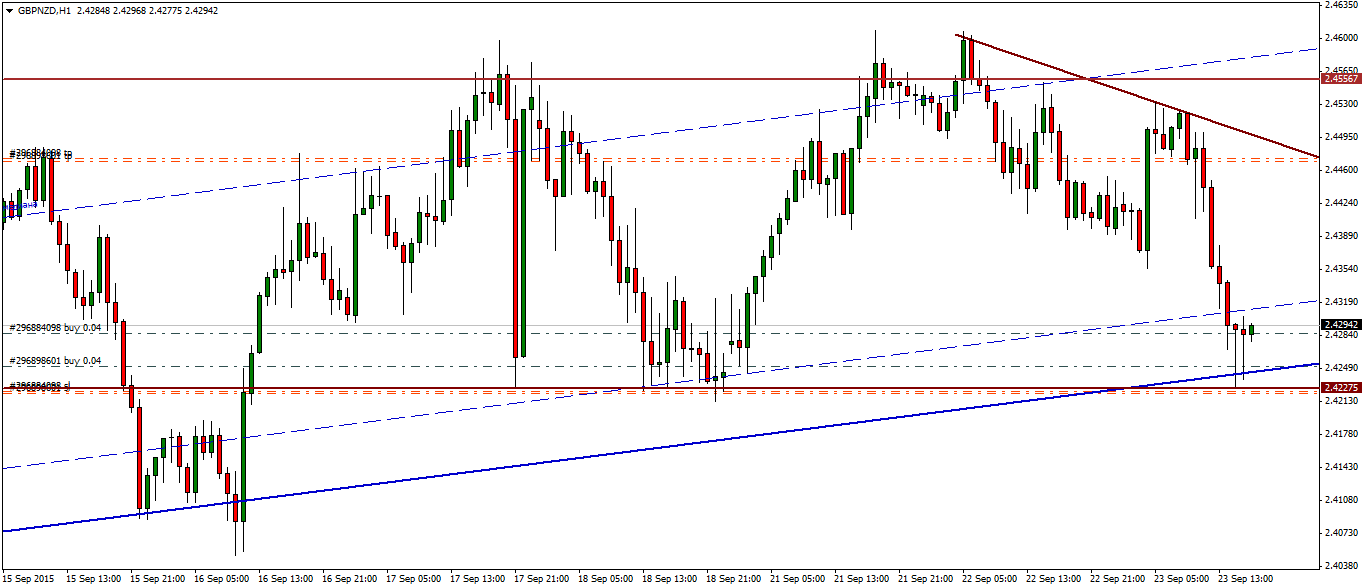
Task: Click the 2.41080 price axis value
Action: (1339, 499)
